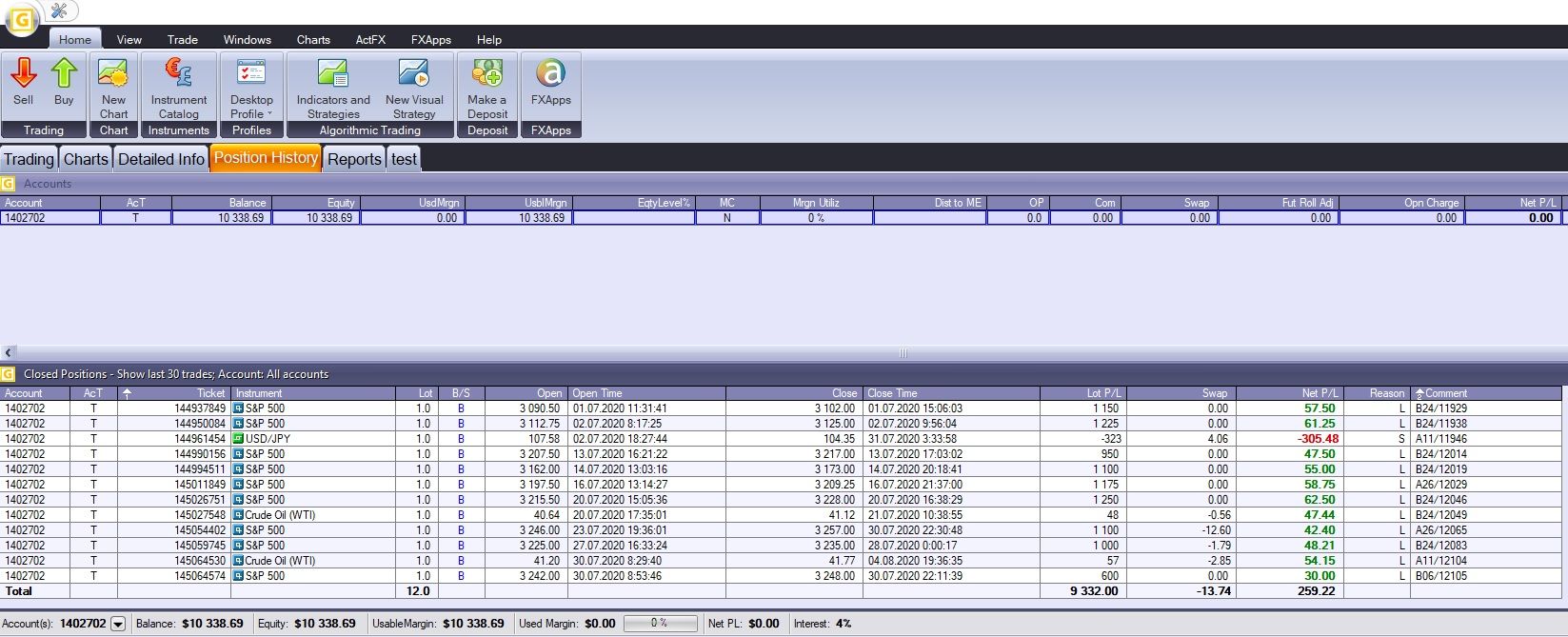1568x637 pixels.
Task: Switch to the Charts workspace tab
Action: [x=86, y=159]
